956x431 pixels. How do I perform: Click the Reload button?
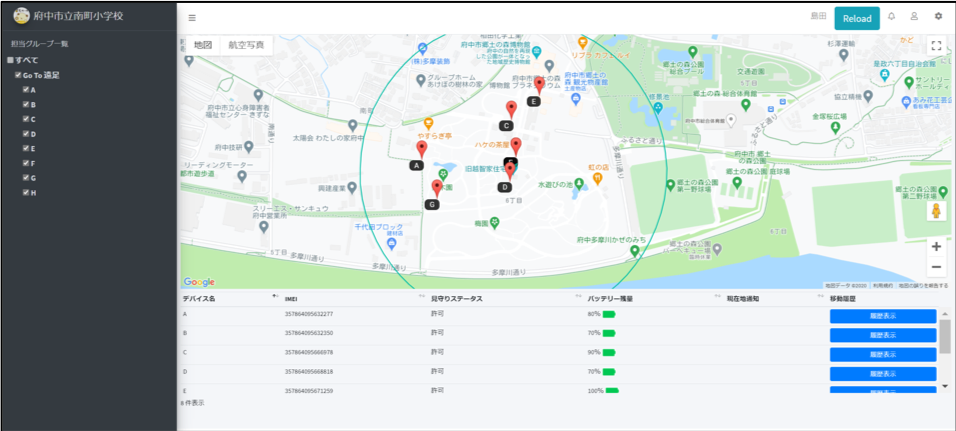pyautogui.click(x=857, y=18)
